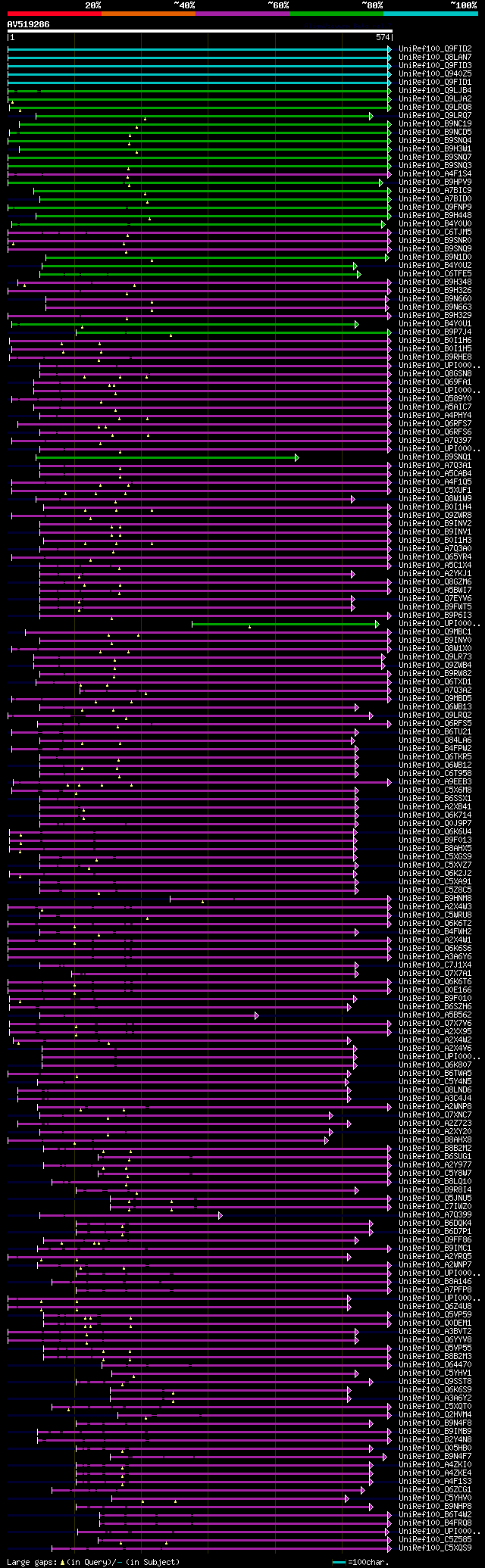The width and height of the screenshot is (485, 1568).
Task: Select label UniRef100_C5XUF1
Action: tap(435, 491)
